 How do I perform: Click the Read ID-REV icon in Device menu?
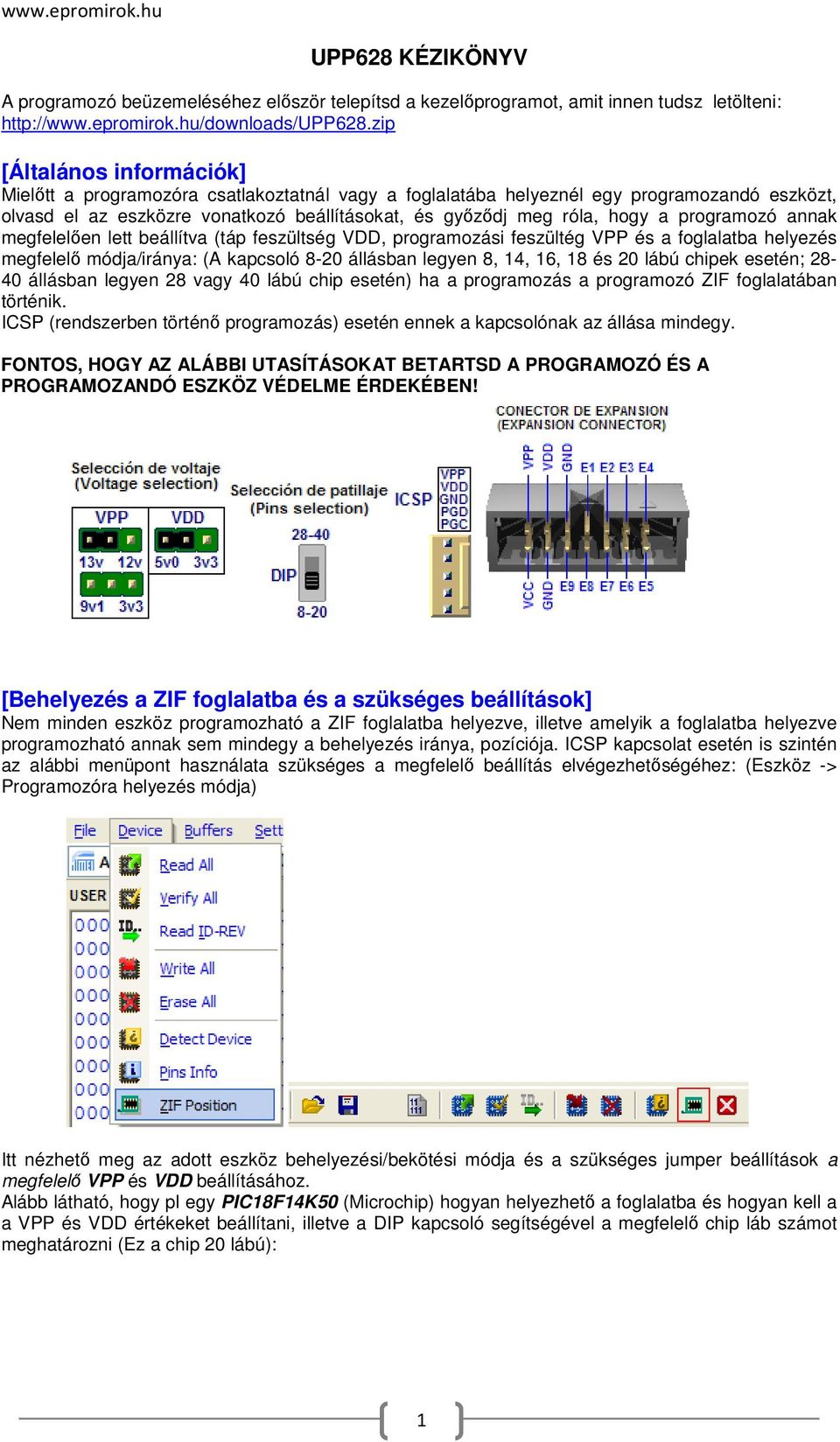129,930
